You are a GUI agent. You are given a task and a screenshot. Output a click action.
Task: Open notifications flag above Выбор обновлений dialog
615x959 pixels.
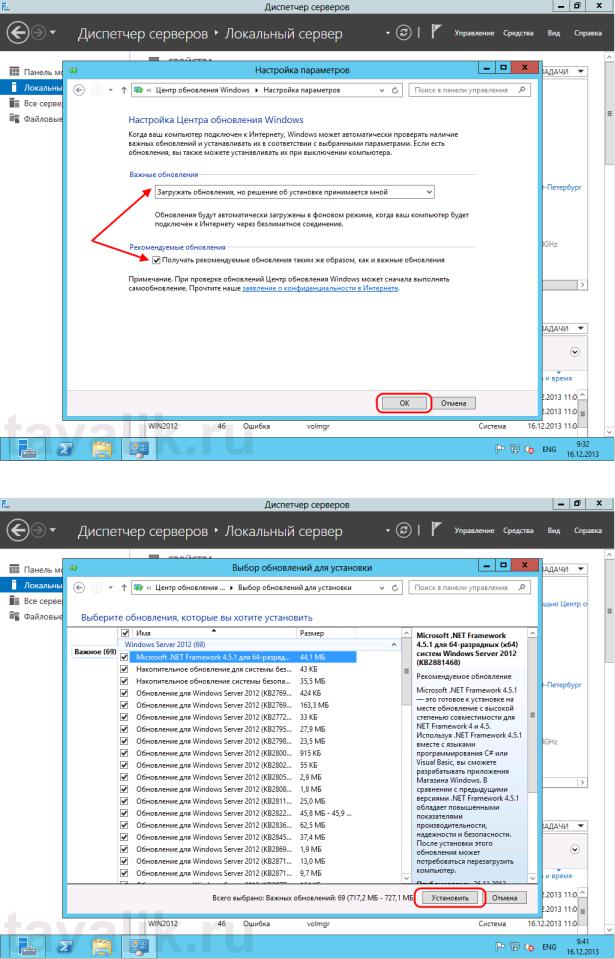click(x=435, y=530)
